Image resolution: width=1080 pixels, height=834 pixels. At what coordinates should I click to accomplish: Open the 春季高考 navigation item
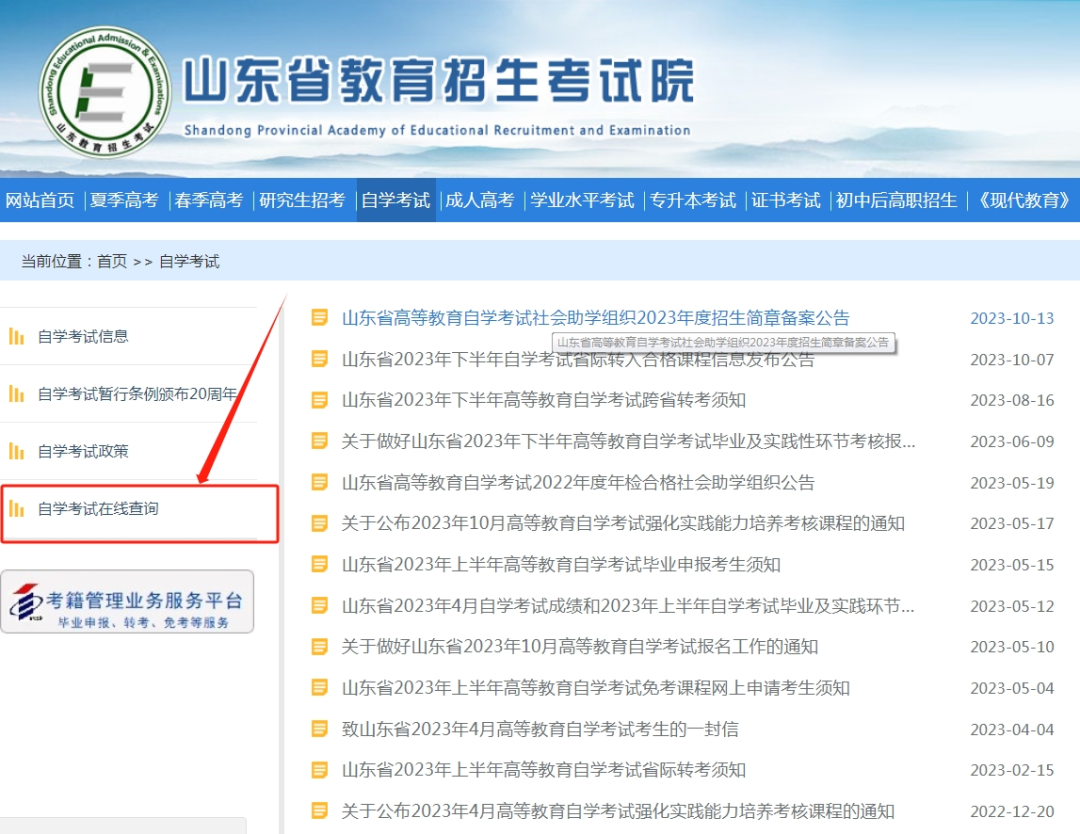tap(209, 200)
